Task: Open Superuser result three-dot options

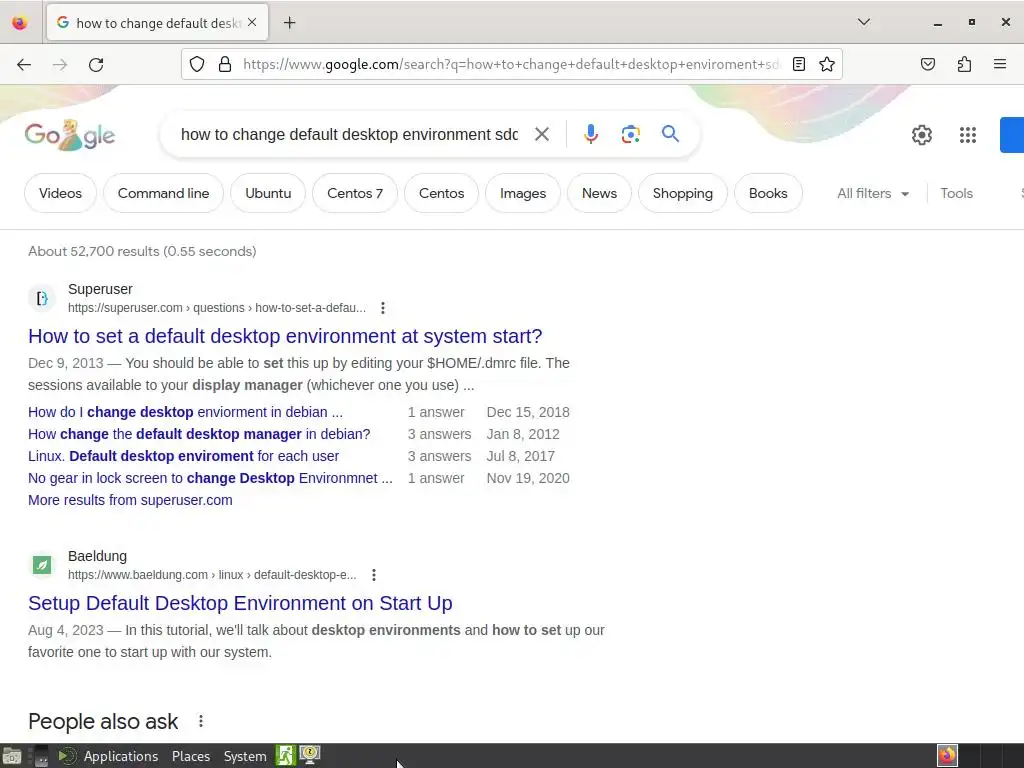Action: (383, 308)
